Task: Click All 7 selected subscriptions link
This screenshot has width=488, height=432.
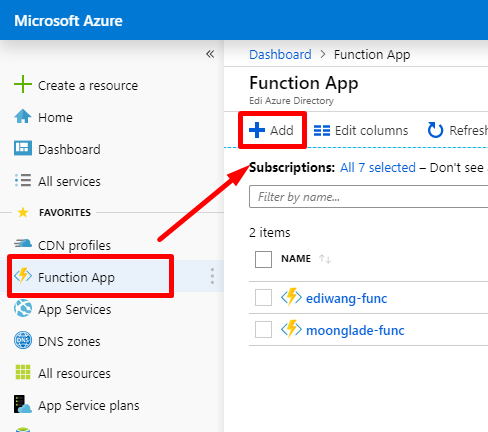Action: [x=378, y=167]
